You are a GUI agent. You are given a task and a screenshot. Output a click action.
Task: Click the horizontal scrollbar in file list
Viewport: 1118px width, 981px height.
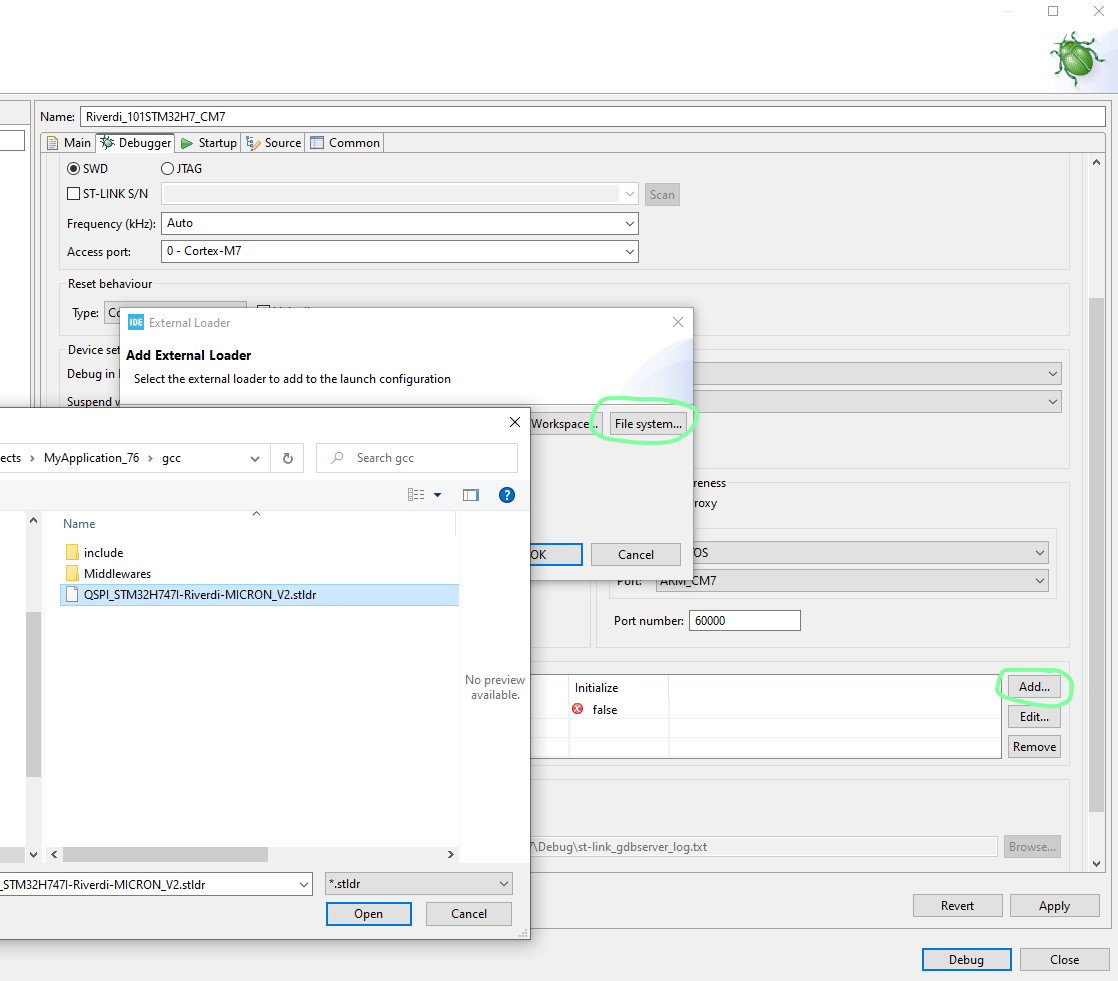tap(165, 854)
